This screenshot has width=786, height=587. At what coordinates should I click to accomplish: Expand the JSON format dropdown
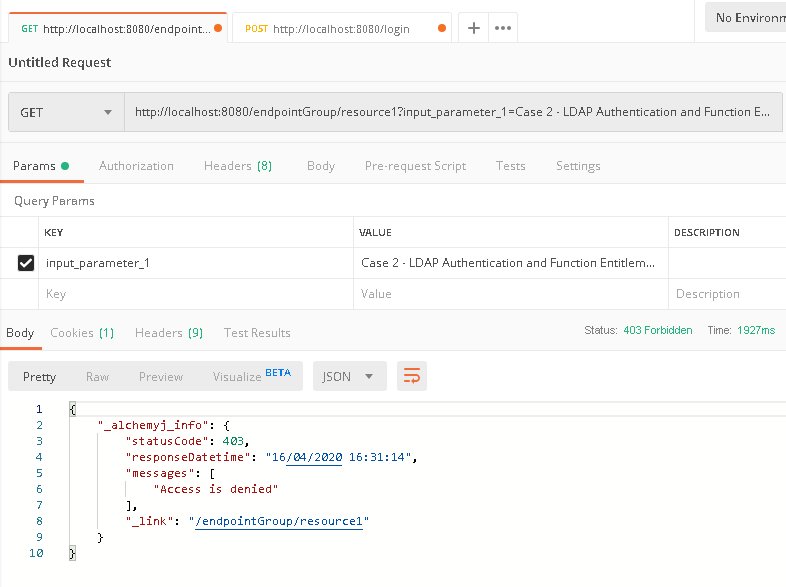coord(349,376)
